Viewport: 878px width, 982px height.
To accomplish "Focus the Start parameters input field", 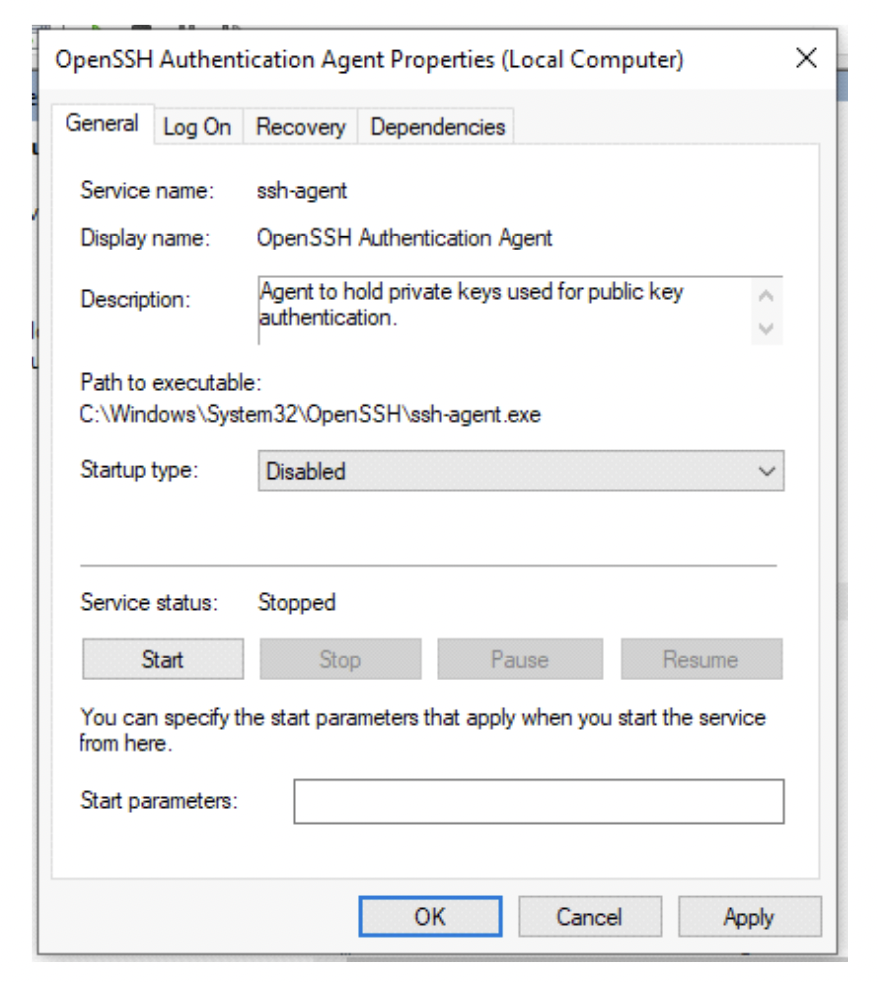I will tap(538, 801).
